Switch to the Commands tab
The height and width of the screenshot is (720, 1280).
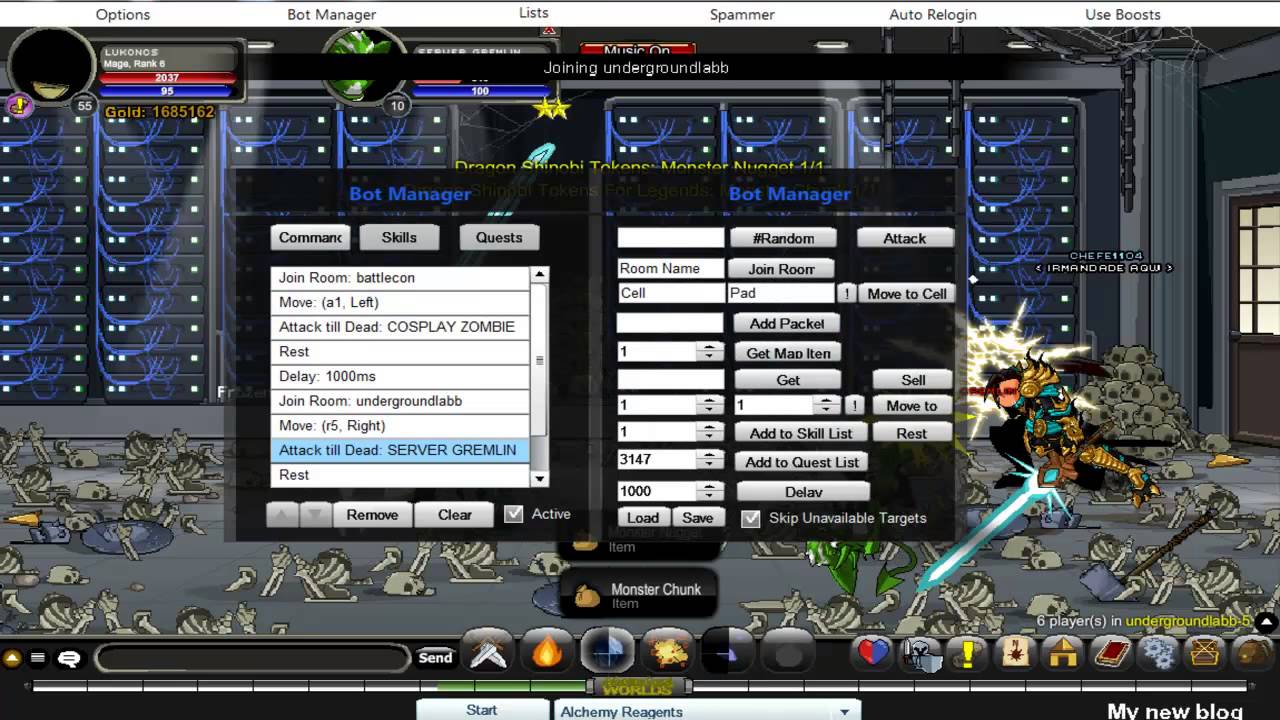(x=310, y=237)
